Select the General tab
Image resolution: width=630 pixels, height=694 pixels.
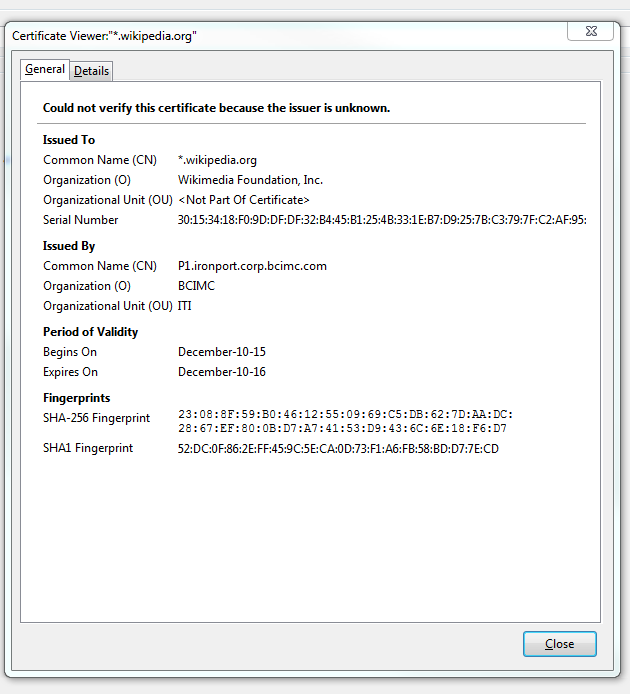click(x=45, y=69)
